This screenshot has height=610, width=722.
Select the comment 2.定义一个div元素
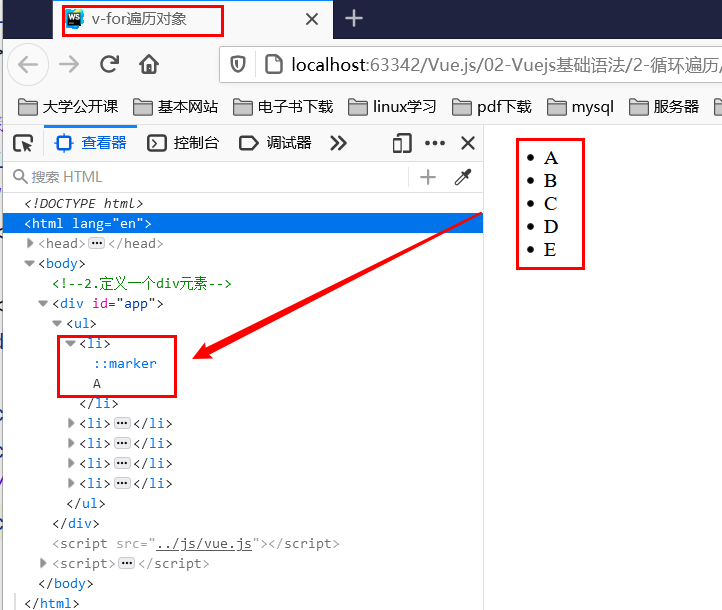pyautogui.click(x=141, y=284)
